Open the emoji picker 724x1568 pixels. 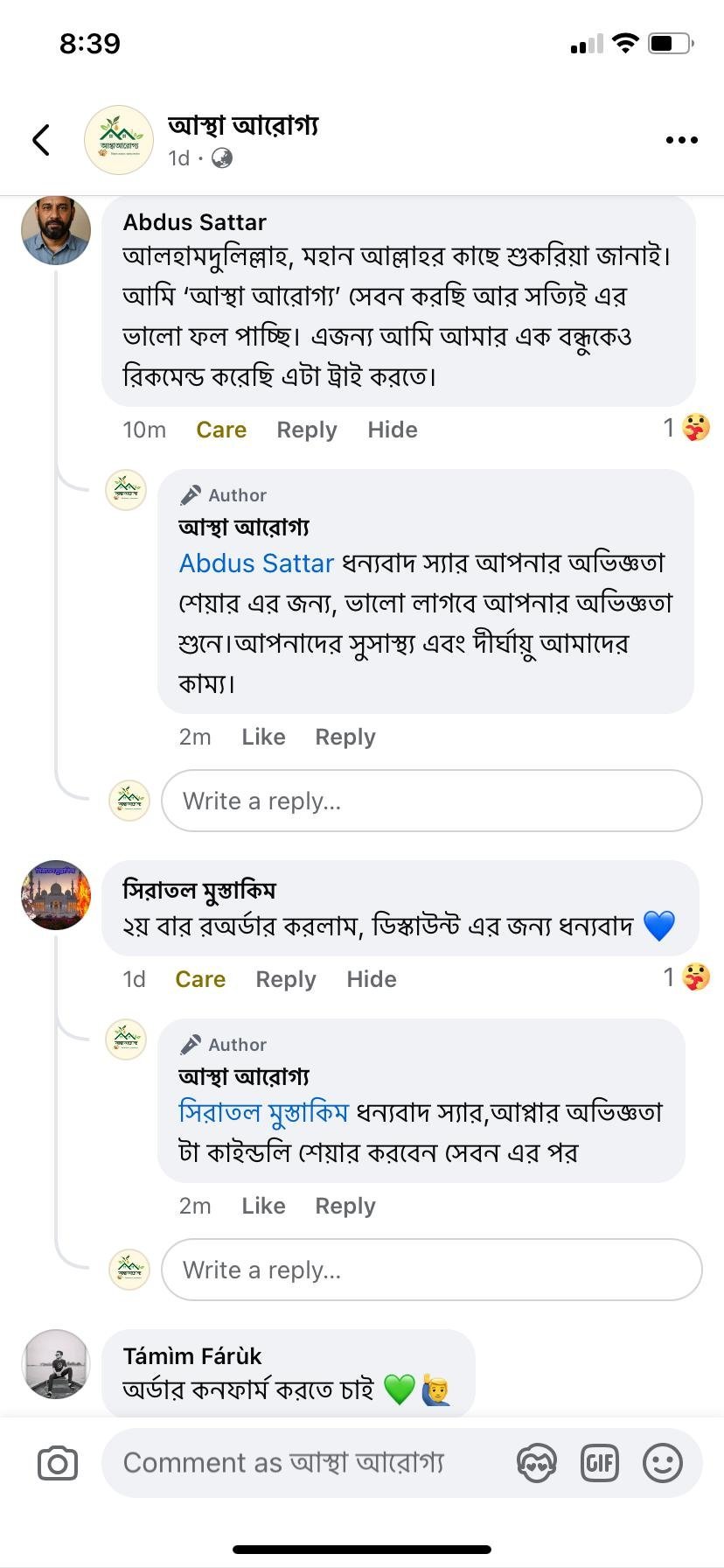[663, 1463]
